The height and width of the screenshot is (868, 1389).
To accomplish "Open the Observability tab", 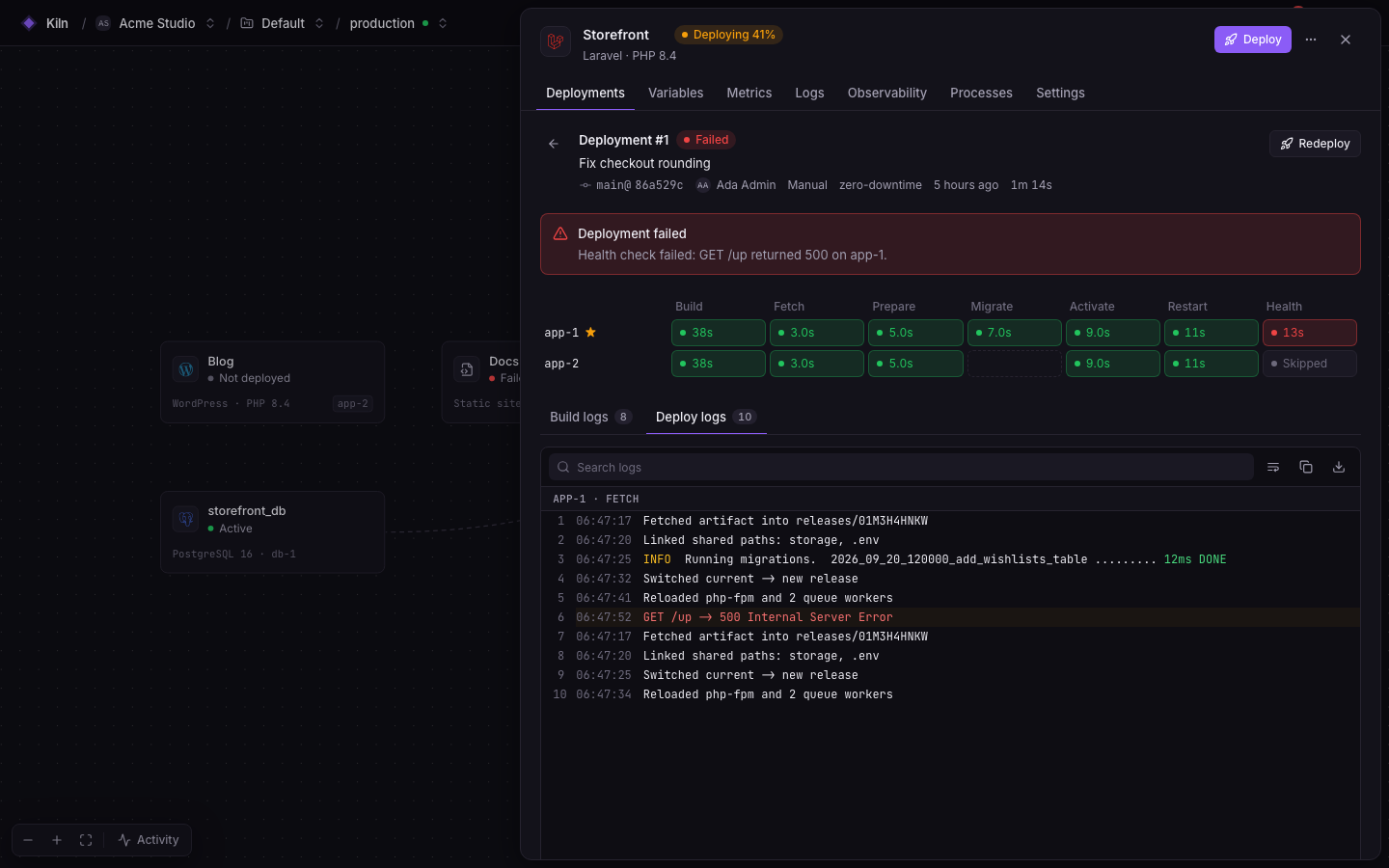I will coord(887,93).
